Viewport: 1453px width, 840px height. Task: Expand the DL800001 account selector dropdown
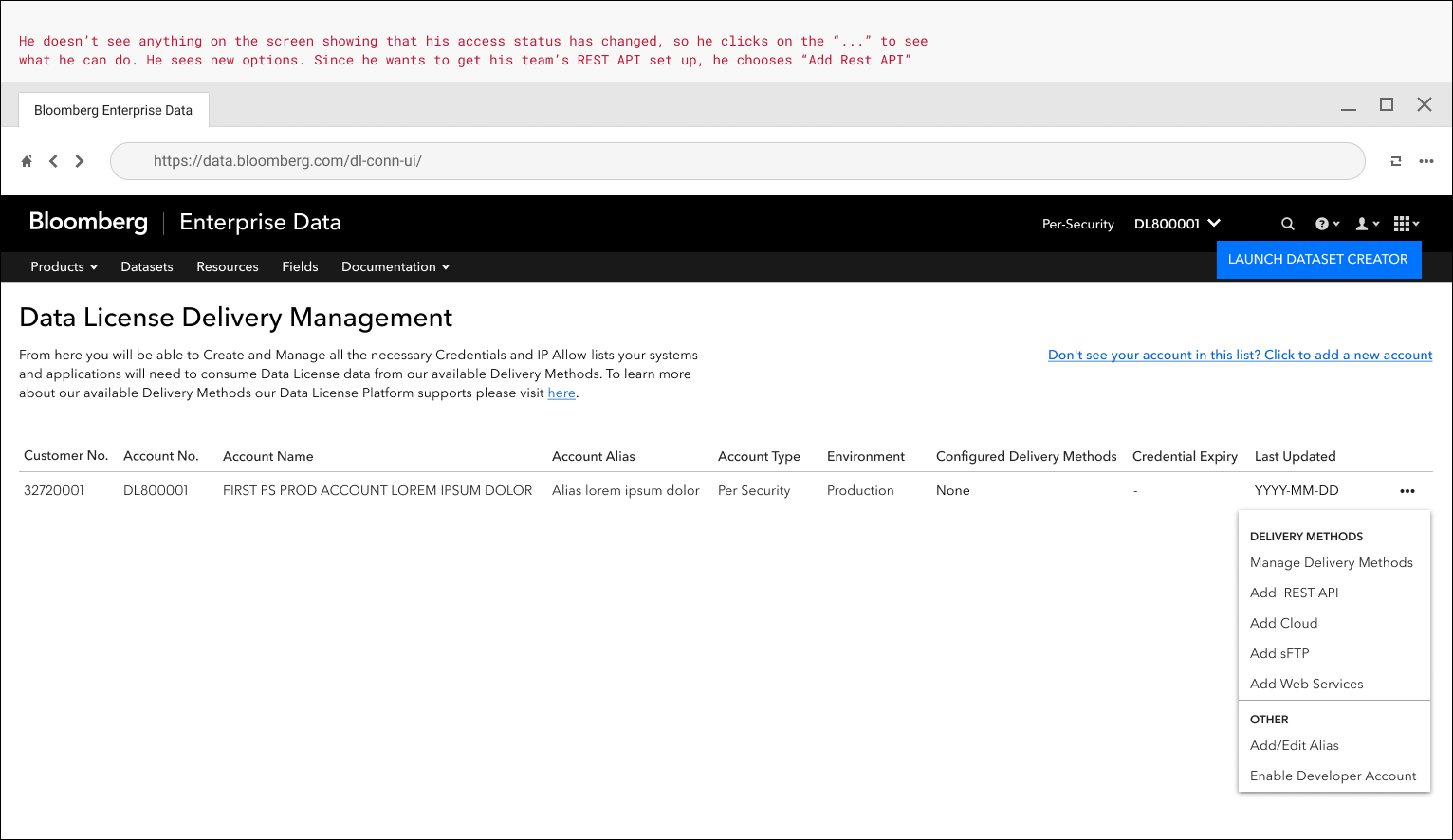1177,224
